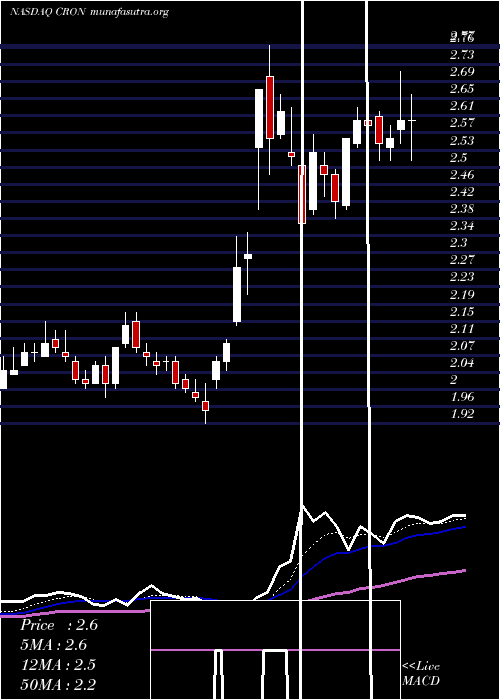Click the blue 12MA line at its right end
Image resolution: width=500 pixels, height=700 pixels.
point(464,527)
